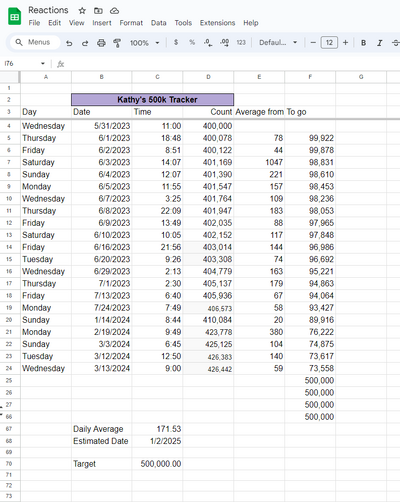The width and height of the screenshot is (400, 502).
Task: Open the Edit menu
Action: 55,23
